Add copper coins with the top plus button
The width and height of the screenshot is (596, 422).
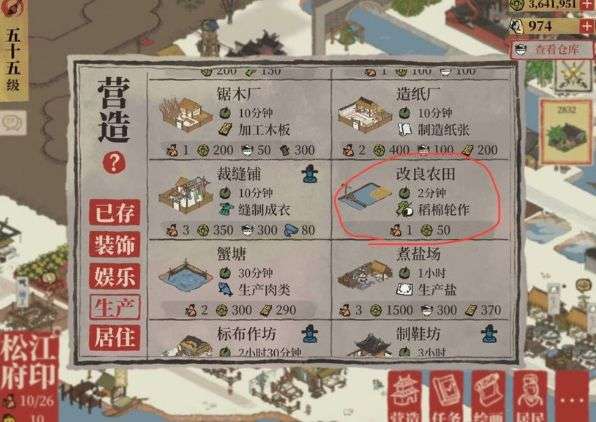588,5
